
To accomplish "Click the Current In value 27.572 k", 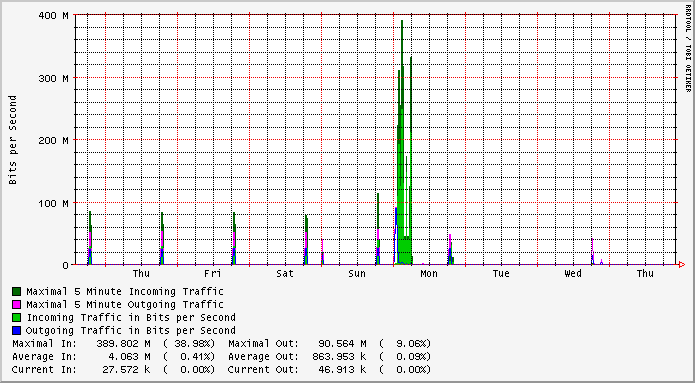I will pos(126,369).
